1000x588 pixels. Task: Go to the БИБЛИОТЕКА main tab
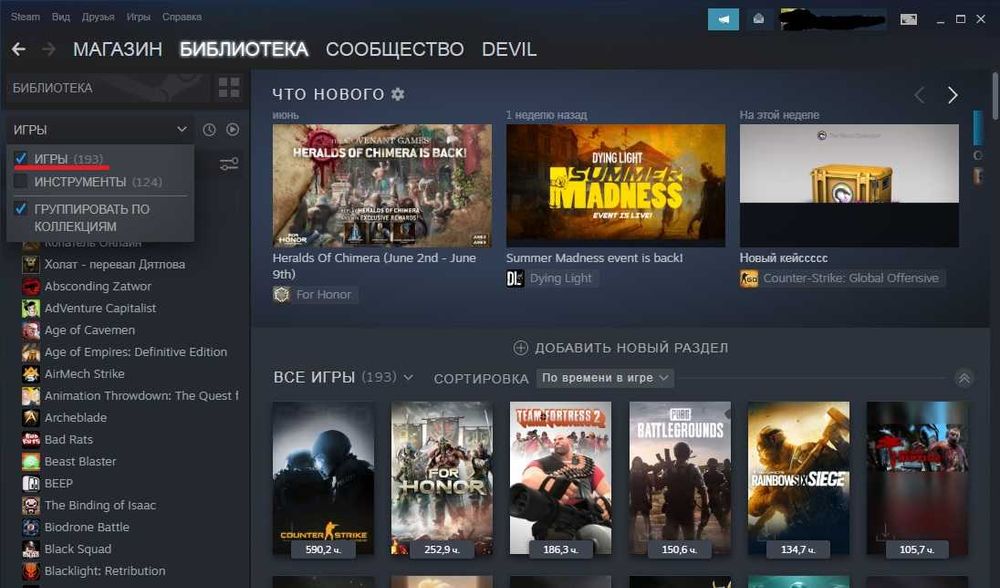[244, 49]
